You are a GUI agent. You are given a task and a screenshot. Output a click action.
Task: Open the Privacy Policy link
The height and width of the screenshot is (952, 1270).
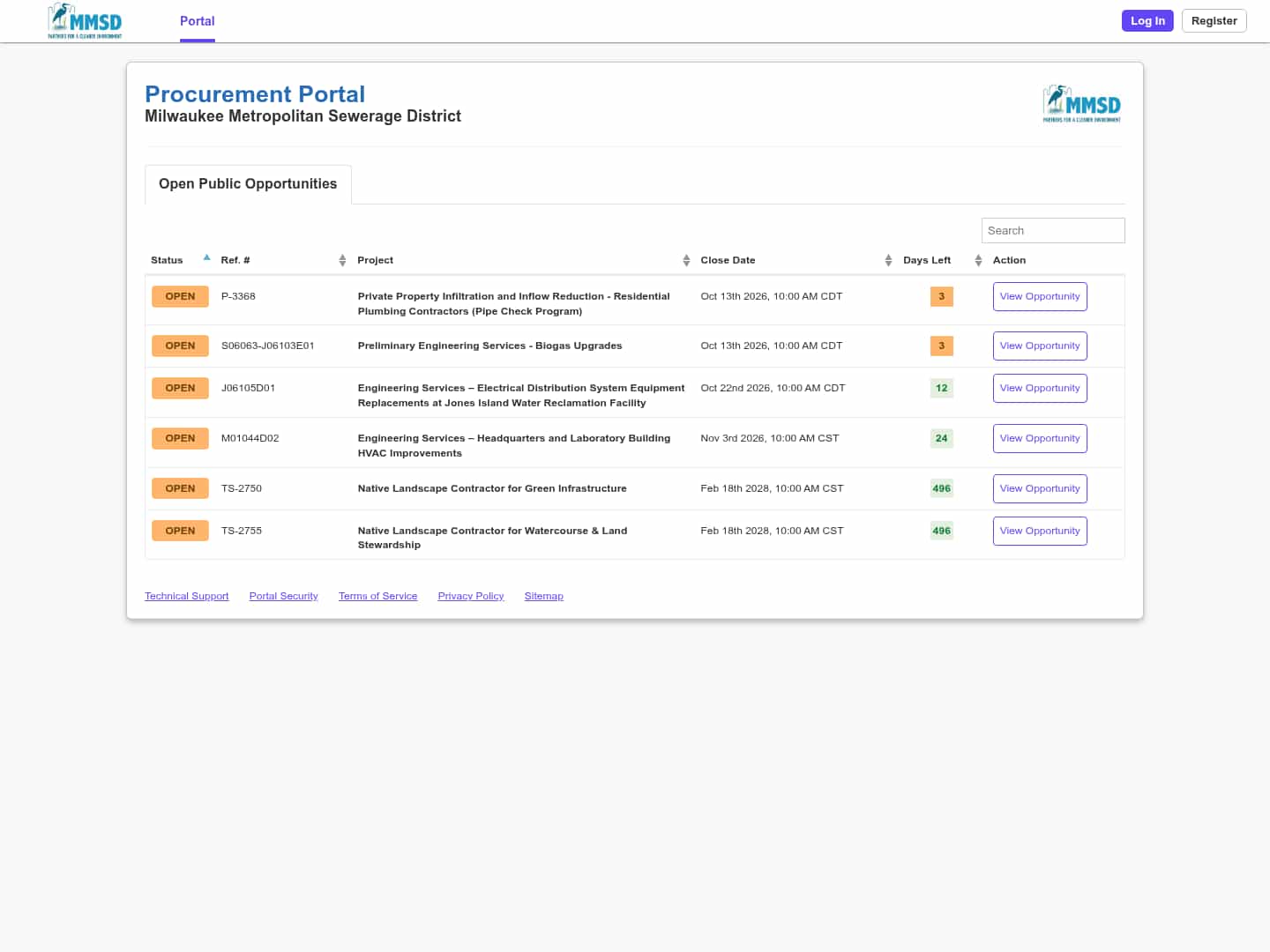point(471,597)
